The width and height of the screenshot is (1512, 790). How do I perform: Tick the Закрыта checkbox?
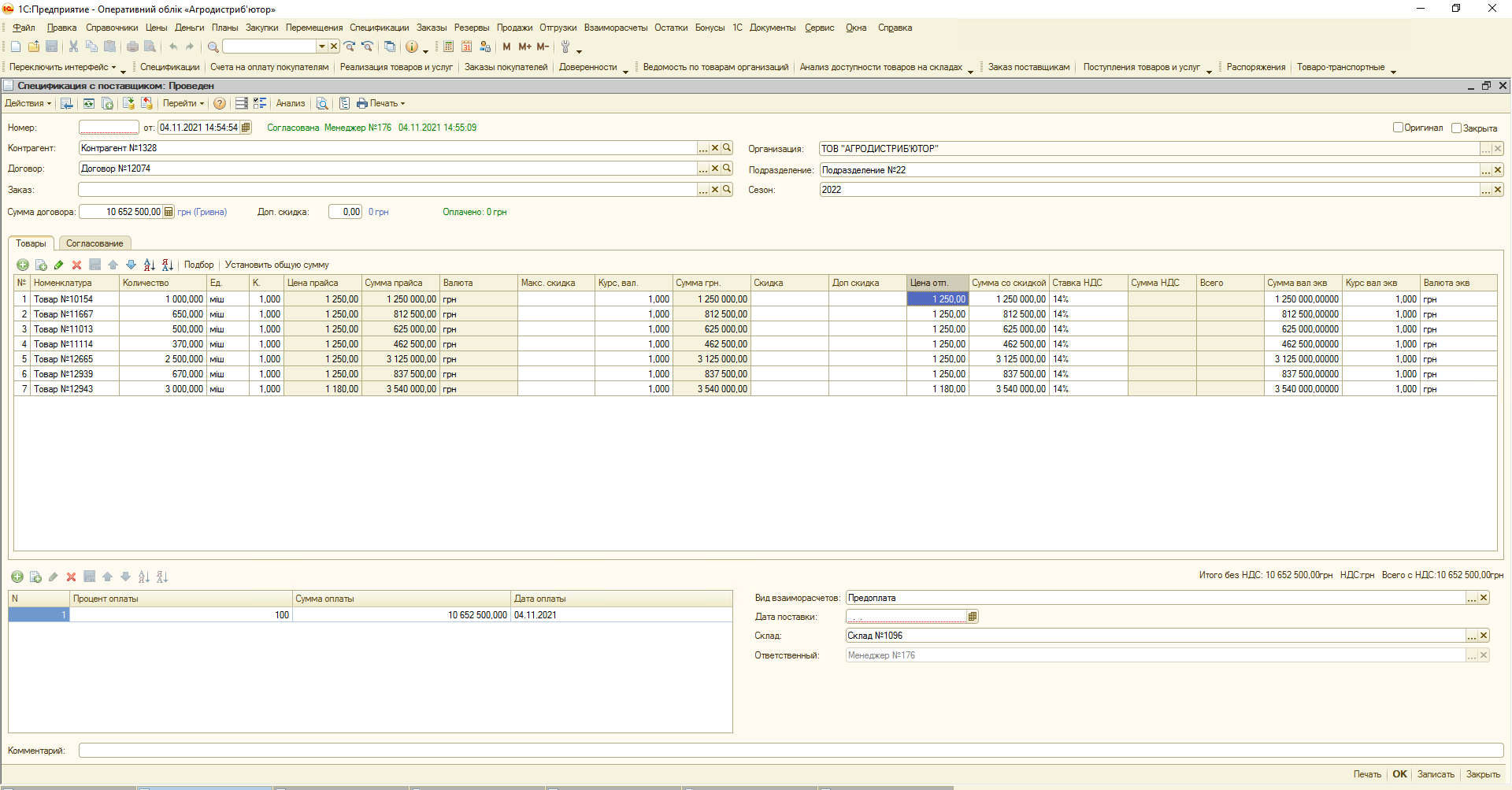tap(1456, 128)
